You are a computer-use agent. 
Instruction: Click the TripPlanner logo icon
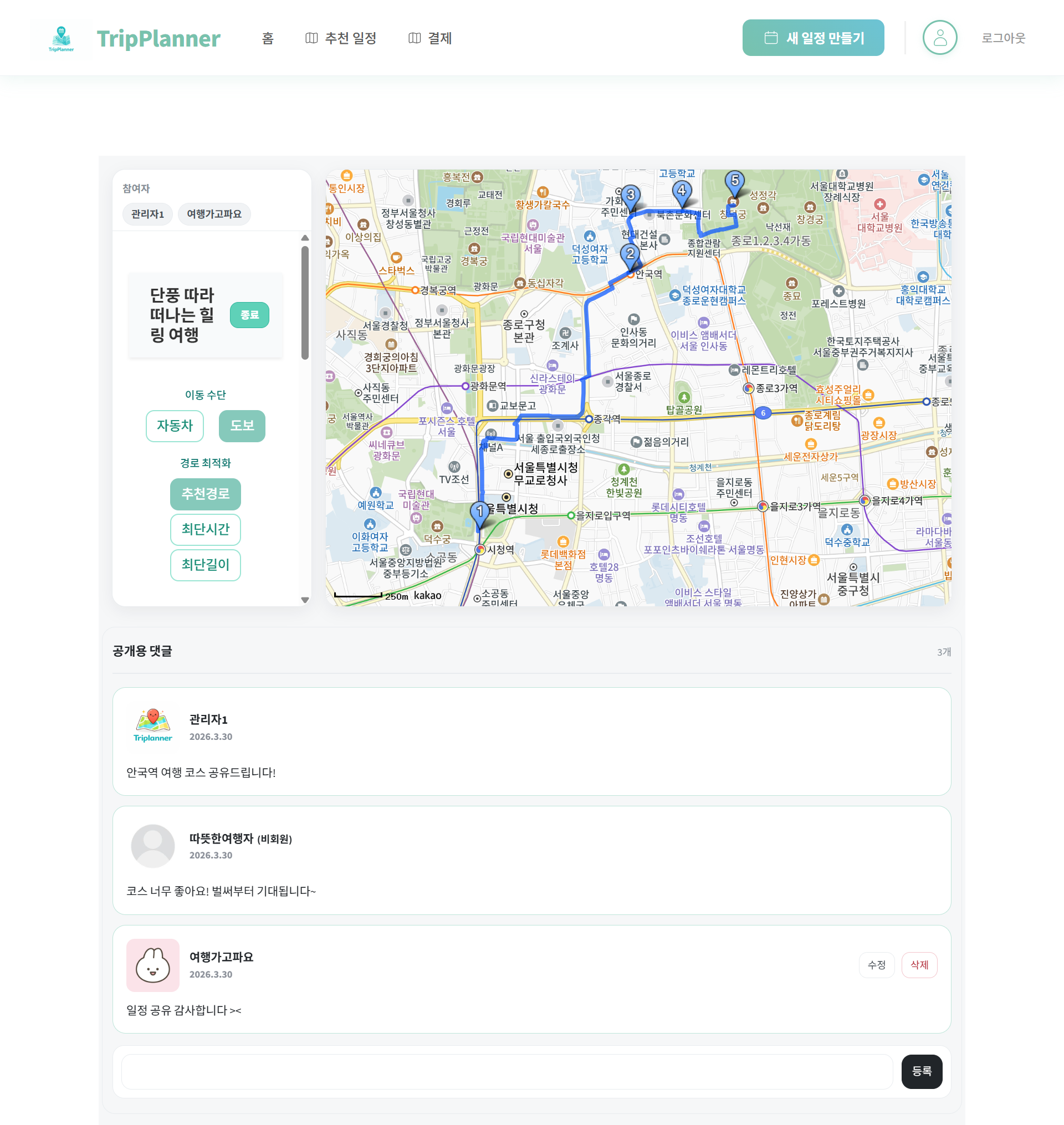coord(62,39)
